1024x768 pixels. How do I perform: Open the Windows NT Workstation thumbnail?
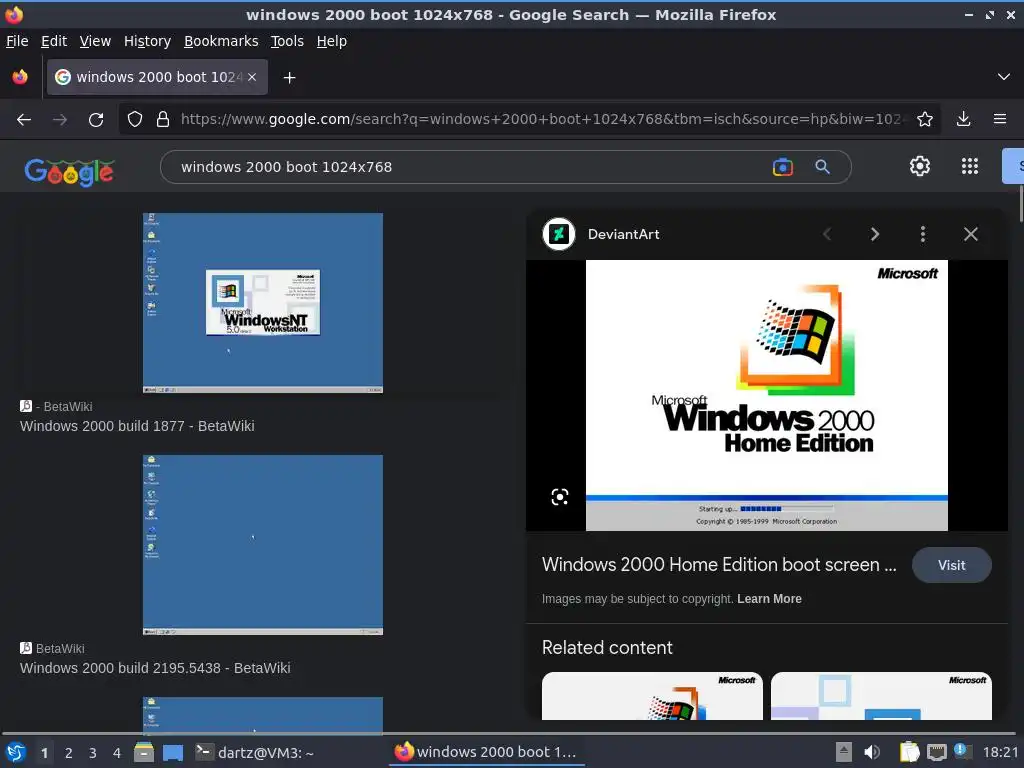coord(263,303)
